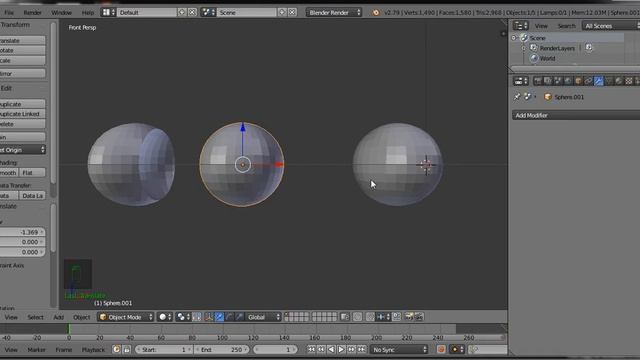Toggle proportional editing button in 3D header

coord(358,317)
